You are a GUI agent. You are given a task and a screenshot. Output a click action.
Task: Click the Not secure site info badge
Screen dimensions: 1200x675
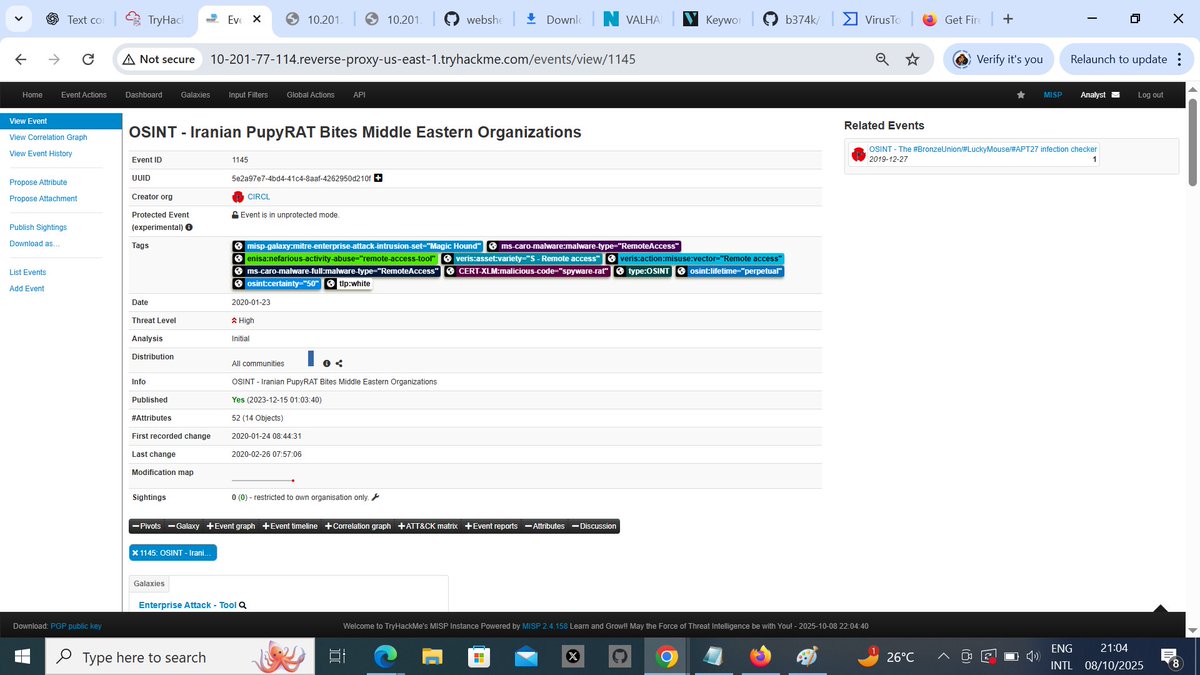click(158, 59)
